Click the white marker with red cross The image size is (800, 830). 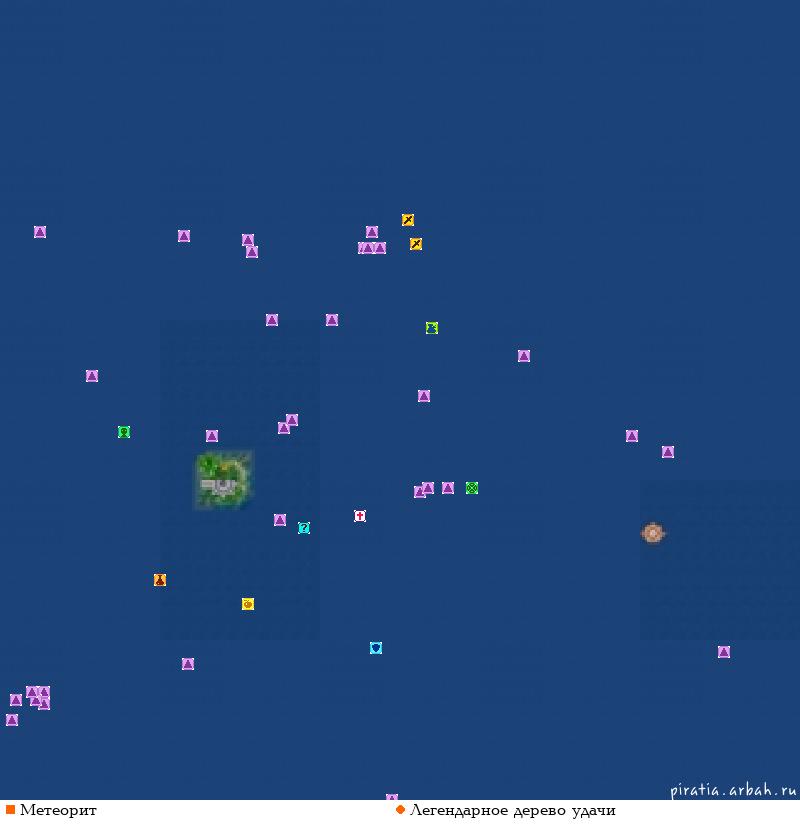[x=360, y=516]
